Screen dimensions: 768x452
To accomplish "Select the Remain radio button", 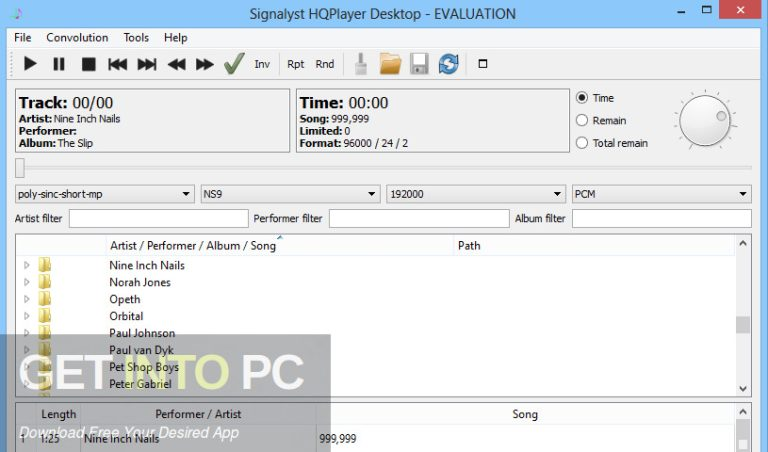I will [582, 120].
